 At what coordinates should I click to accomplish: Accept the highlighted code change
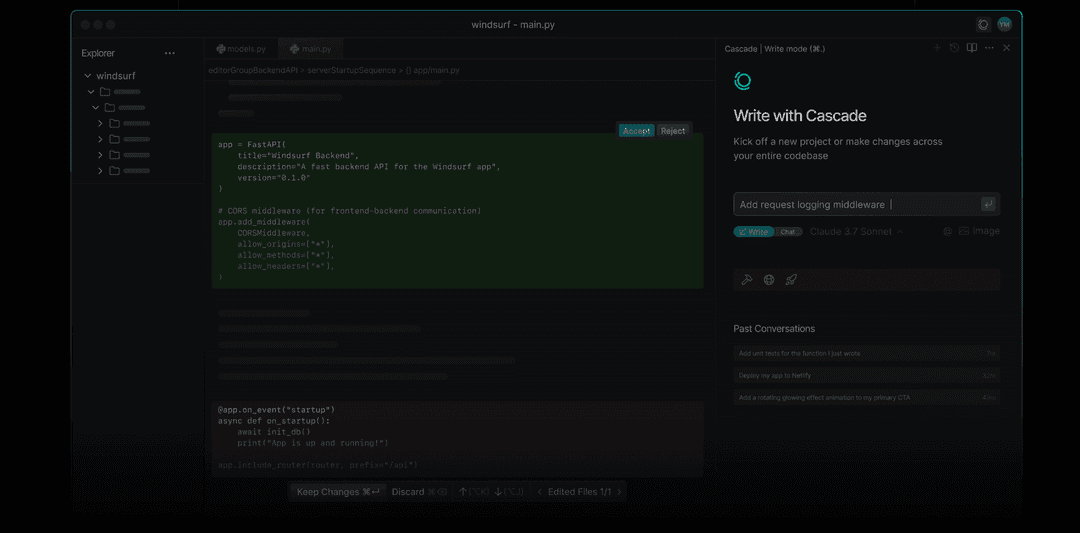636,131
